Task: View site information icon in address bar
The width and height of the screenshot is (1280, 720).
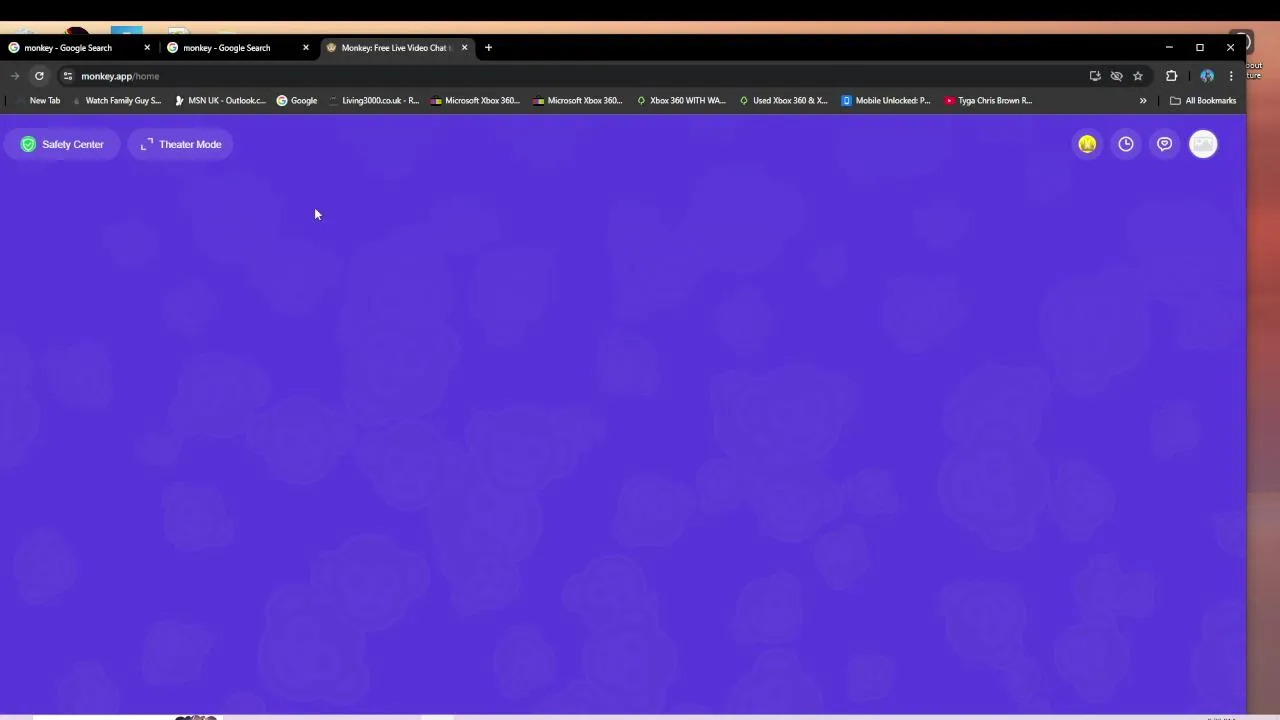Action: pos(67,76)
